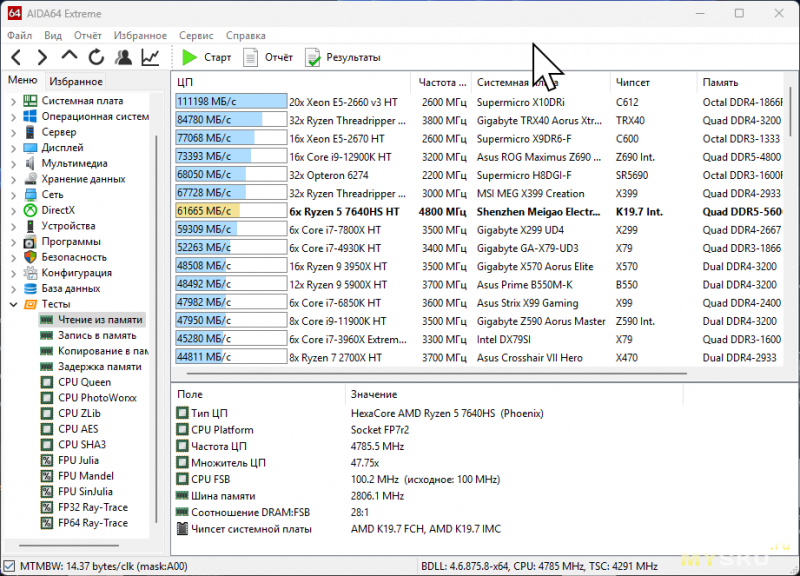
Task: Click the Сервер tree icon
Action: [x=31, y=132]
